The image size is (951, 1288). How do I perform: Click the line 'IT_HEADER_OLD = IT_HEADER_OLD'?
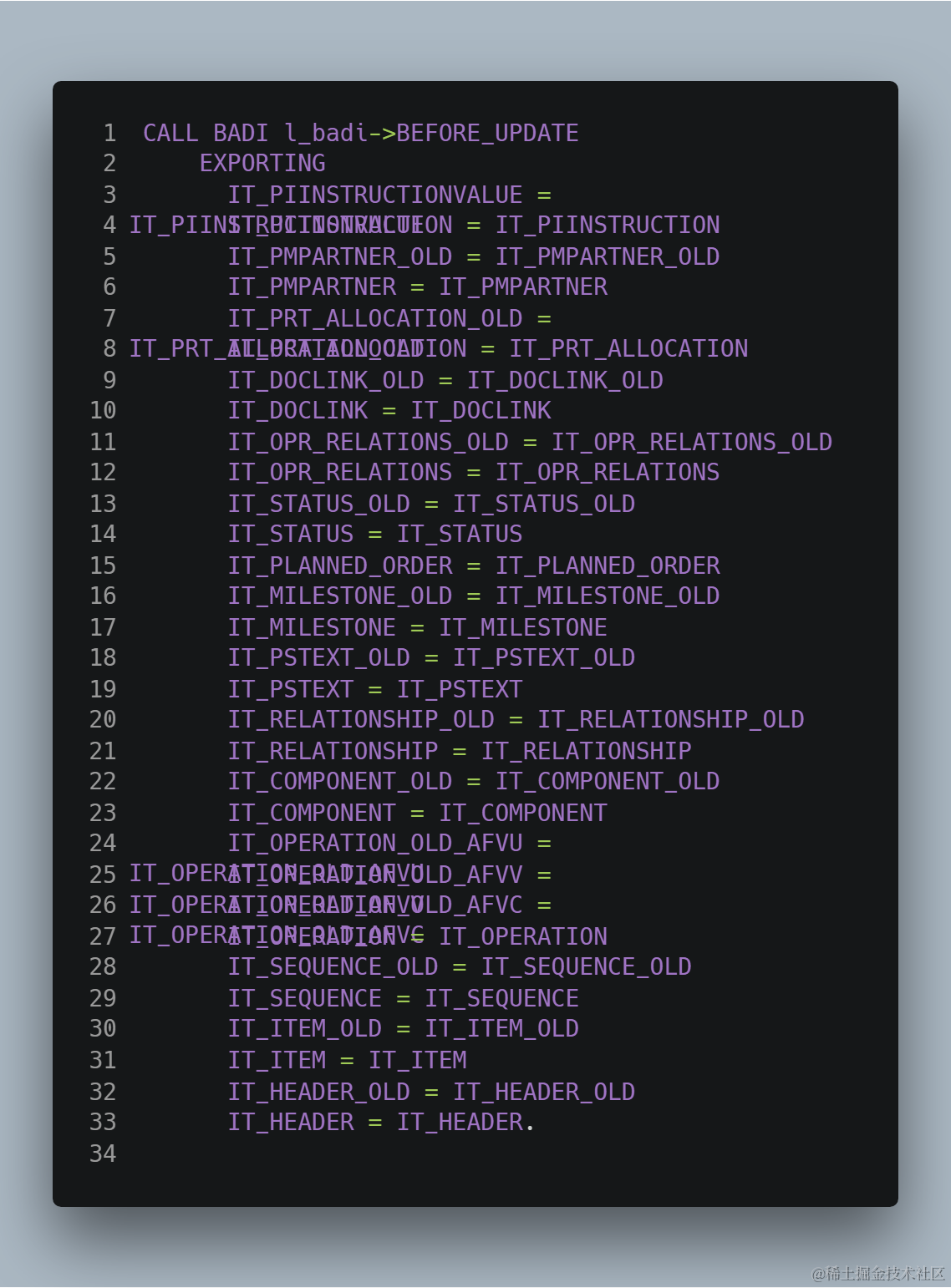coord(431,1092)
